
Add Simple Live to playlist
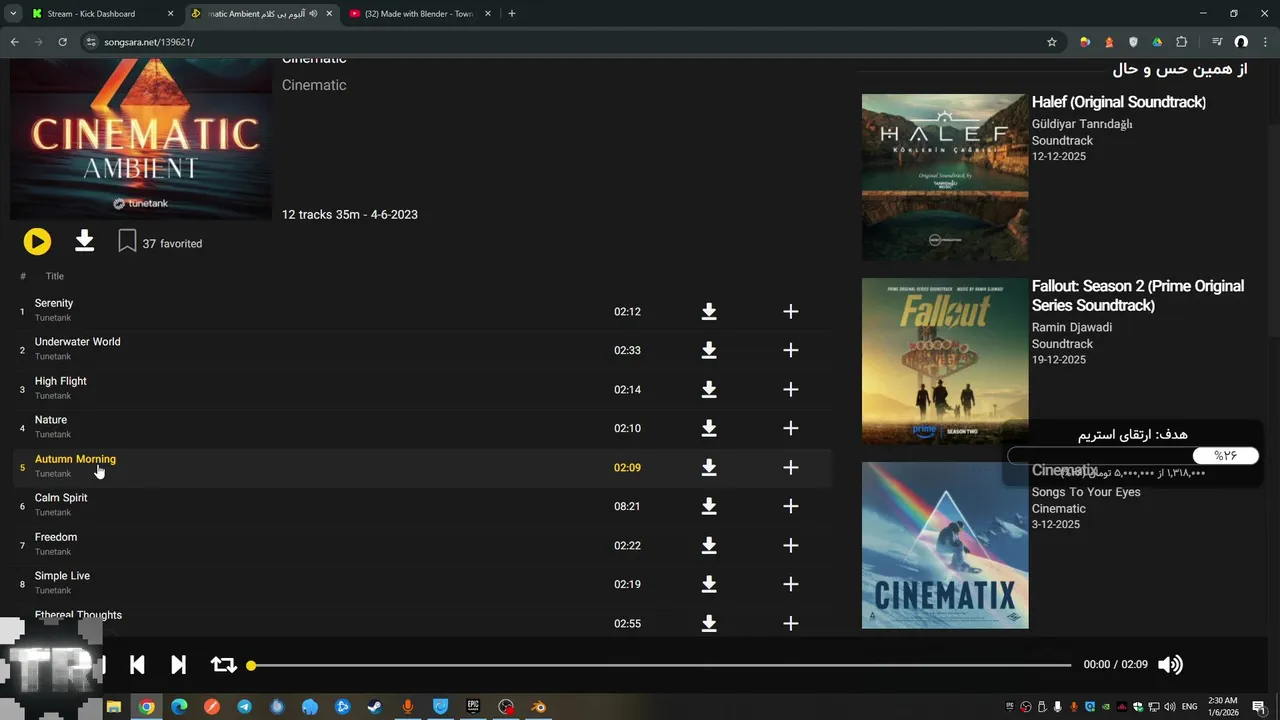click(791, 585)
